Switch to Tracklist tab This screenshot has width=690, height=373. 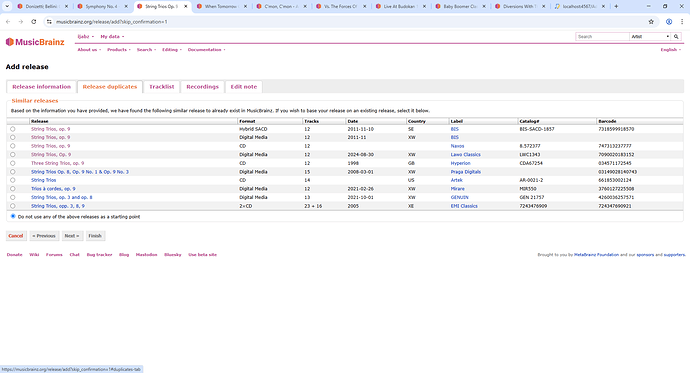(x=161, y=87)
